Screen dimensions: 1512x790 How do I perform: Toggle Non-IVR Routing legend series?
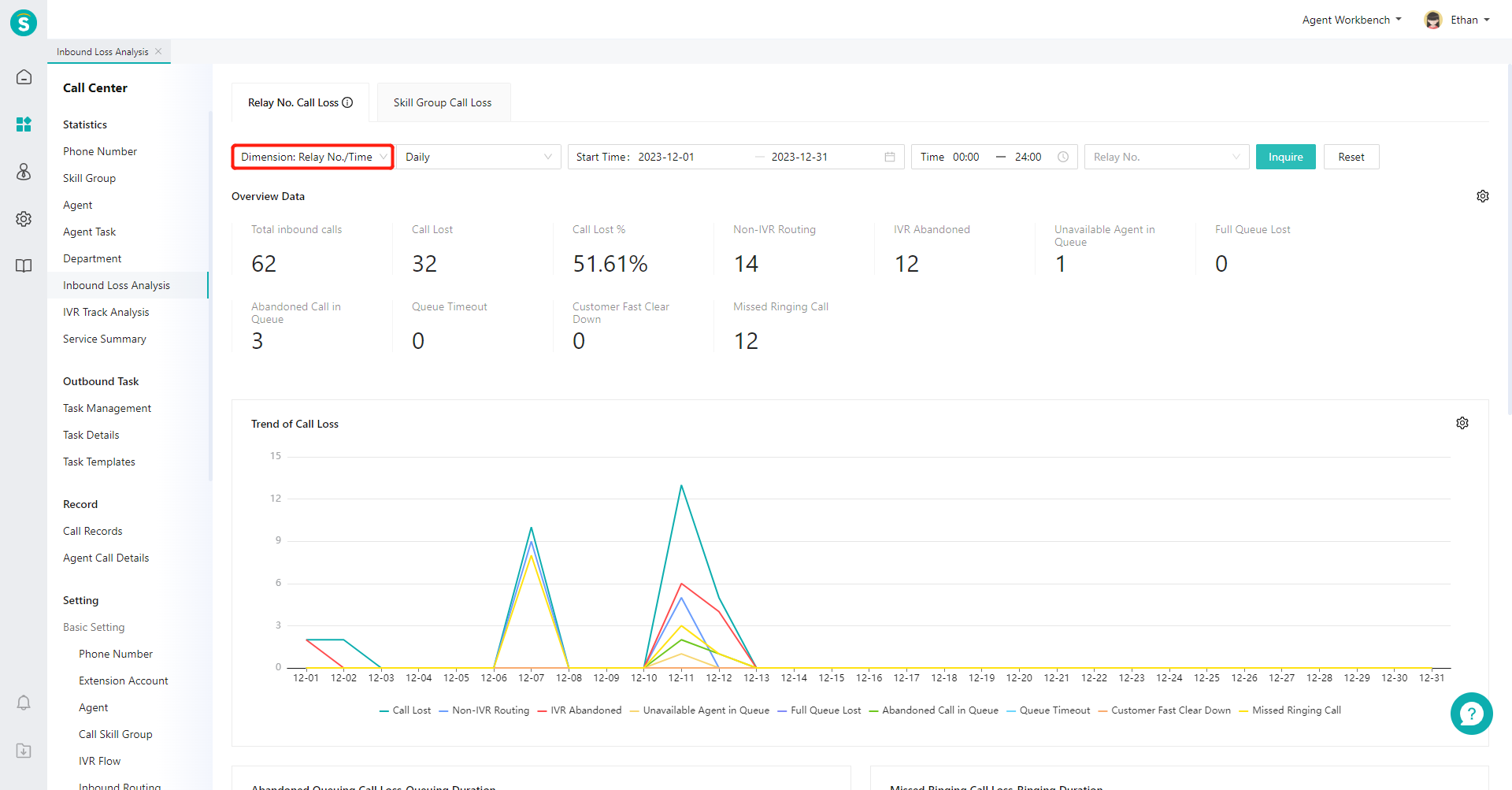[484, 710]
